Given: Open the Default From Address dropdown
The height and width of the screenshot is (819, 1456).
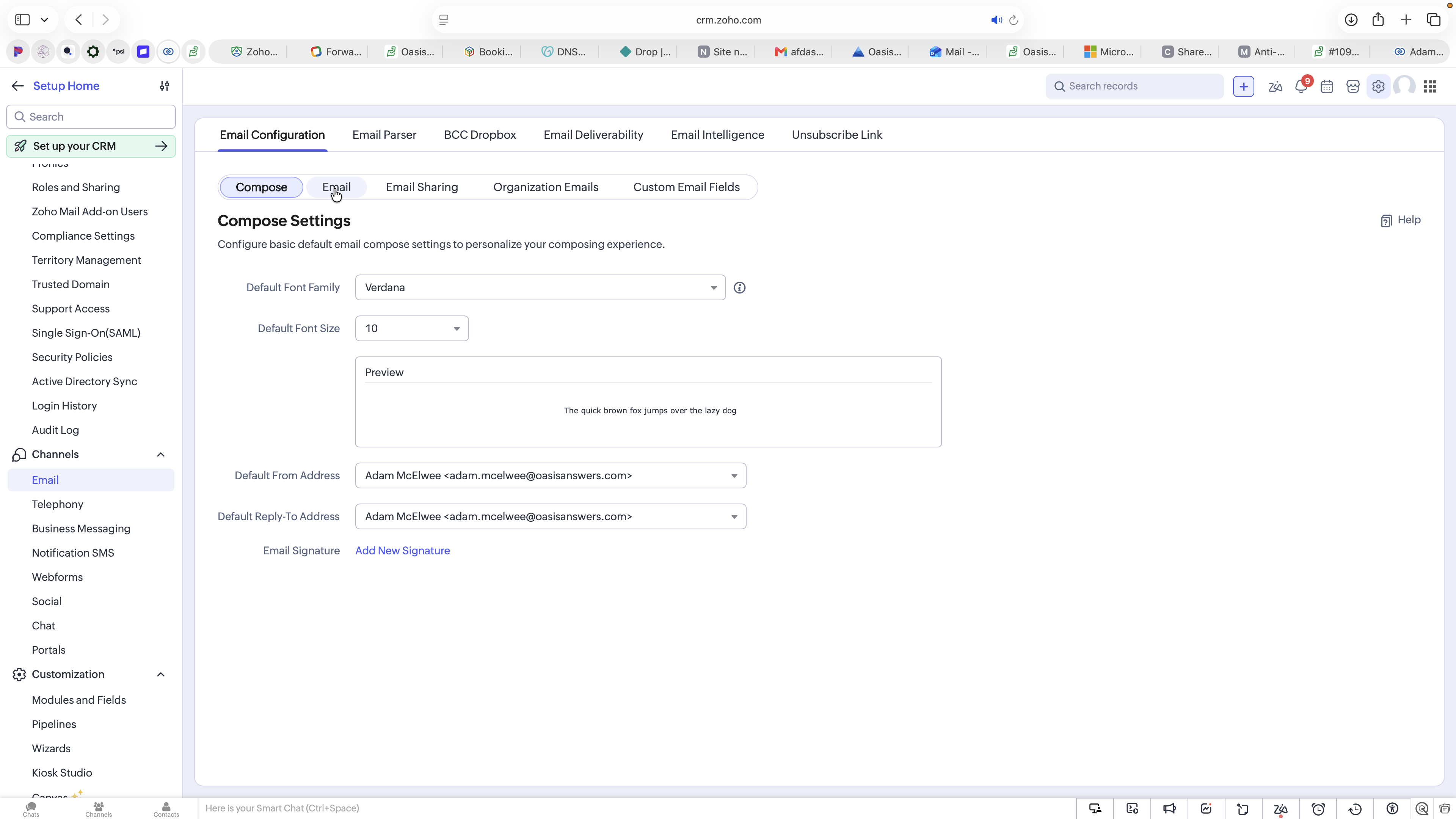Looking at the screenshot, I should click(551, 475).
